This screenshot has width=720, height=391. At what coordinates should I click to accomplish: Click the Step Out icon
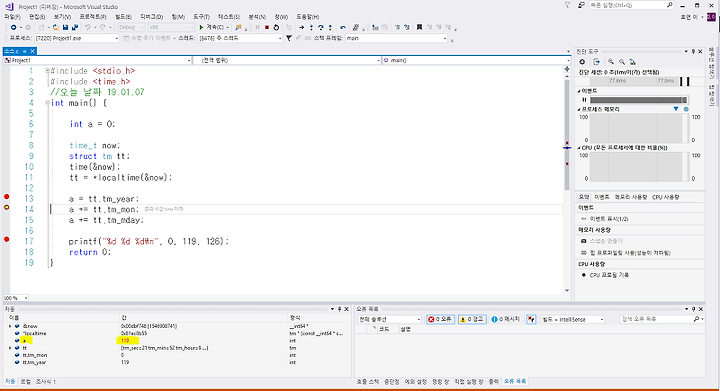(330, 28)
